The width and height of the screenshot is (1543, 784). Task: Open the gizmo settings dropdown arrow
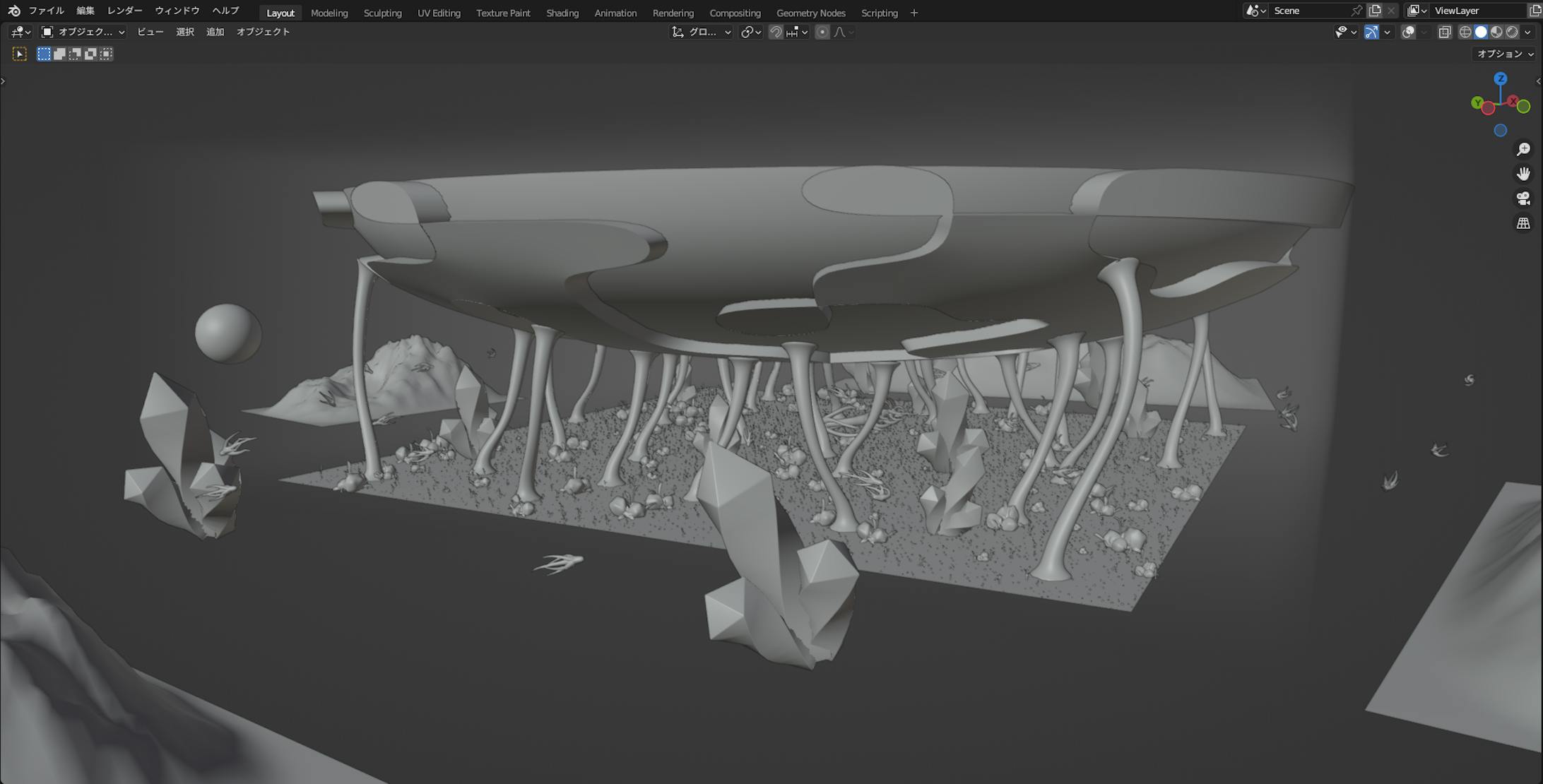(1387, 32)
